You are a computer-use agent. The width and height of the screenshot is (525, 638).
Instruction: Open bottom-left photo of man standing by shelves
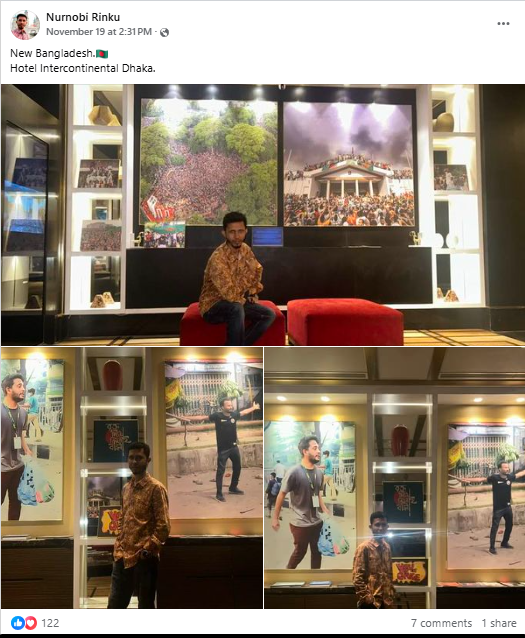[x=131, y=478]
